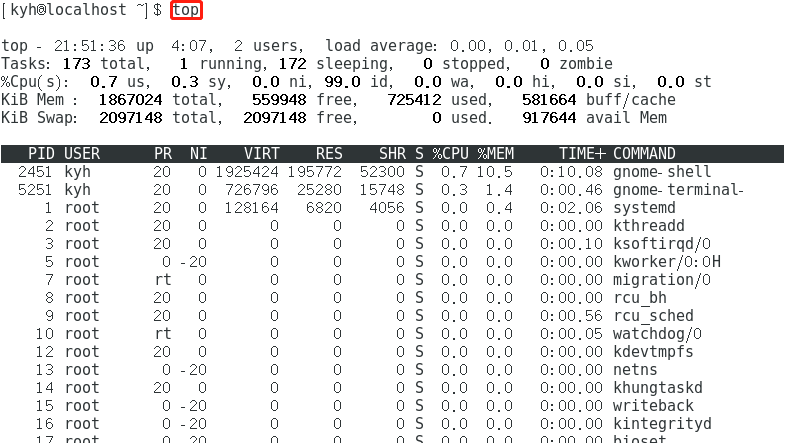
Task: Select the ksoftirqd/0 process name
Action: tap(662, 244)
